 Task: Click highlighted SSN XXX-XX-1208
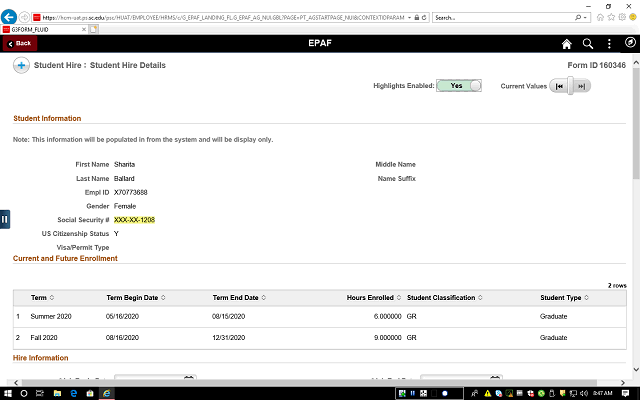[134, 220]
